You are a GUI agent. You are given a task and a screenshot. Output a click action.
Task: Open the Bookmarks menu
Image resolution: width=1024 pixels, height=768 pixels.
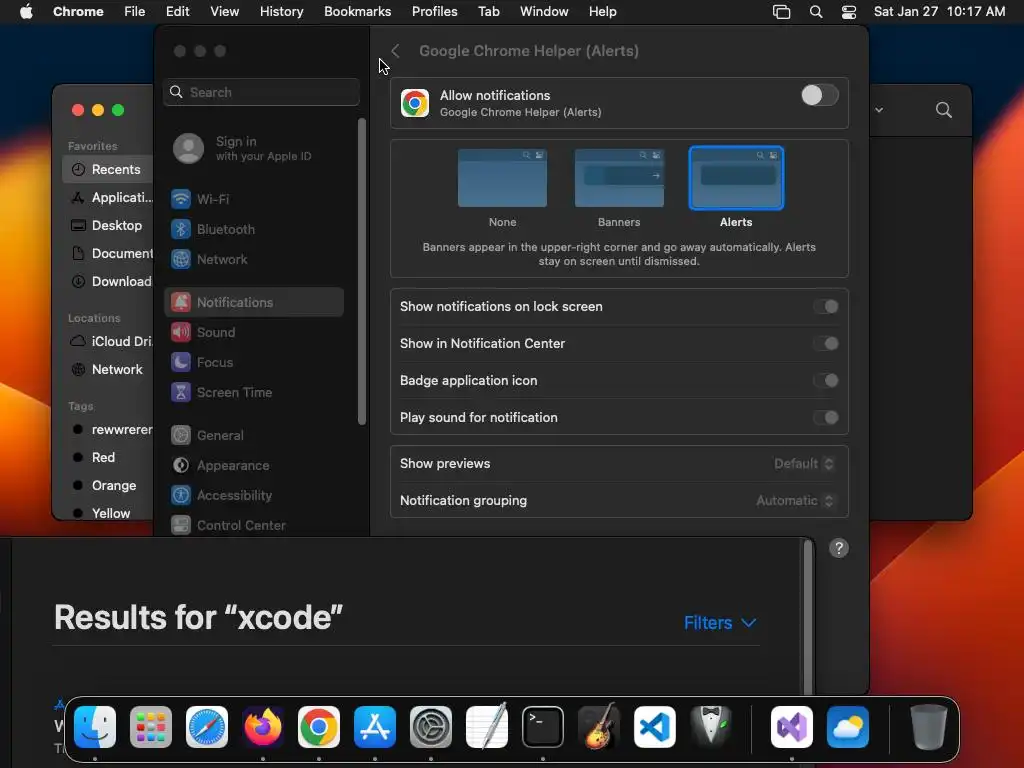(x=357, y=12)
